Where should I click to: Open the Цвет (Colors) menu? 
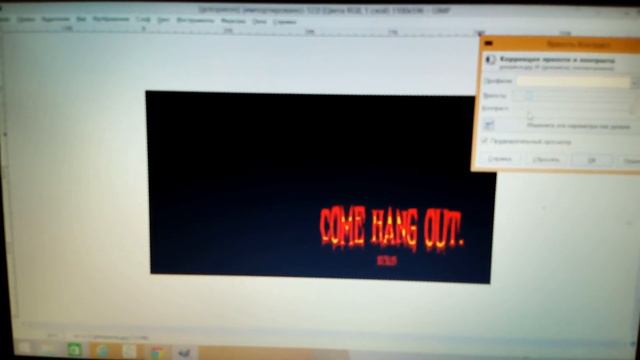pyautogui.click(x=163, y=20)
